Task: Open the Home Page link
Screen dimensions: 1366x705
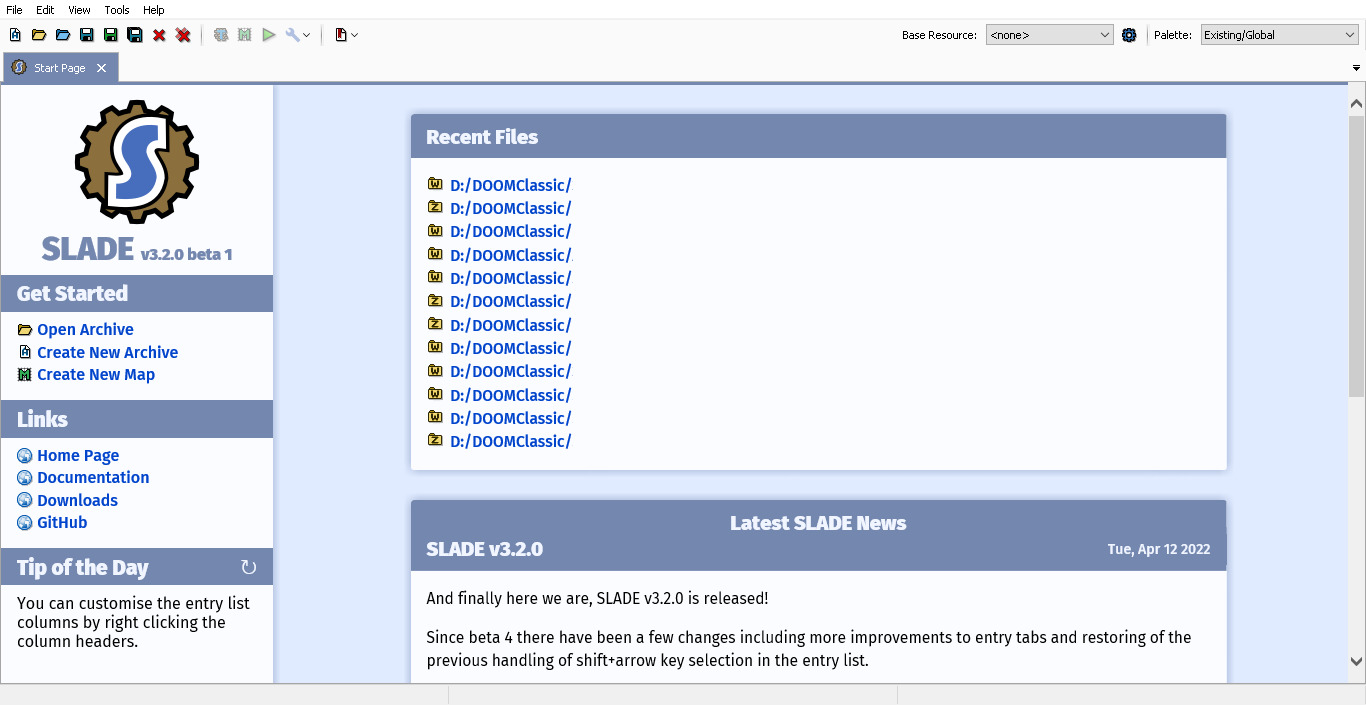Action: 78,456
